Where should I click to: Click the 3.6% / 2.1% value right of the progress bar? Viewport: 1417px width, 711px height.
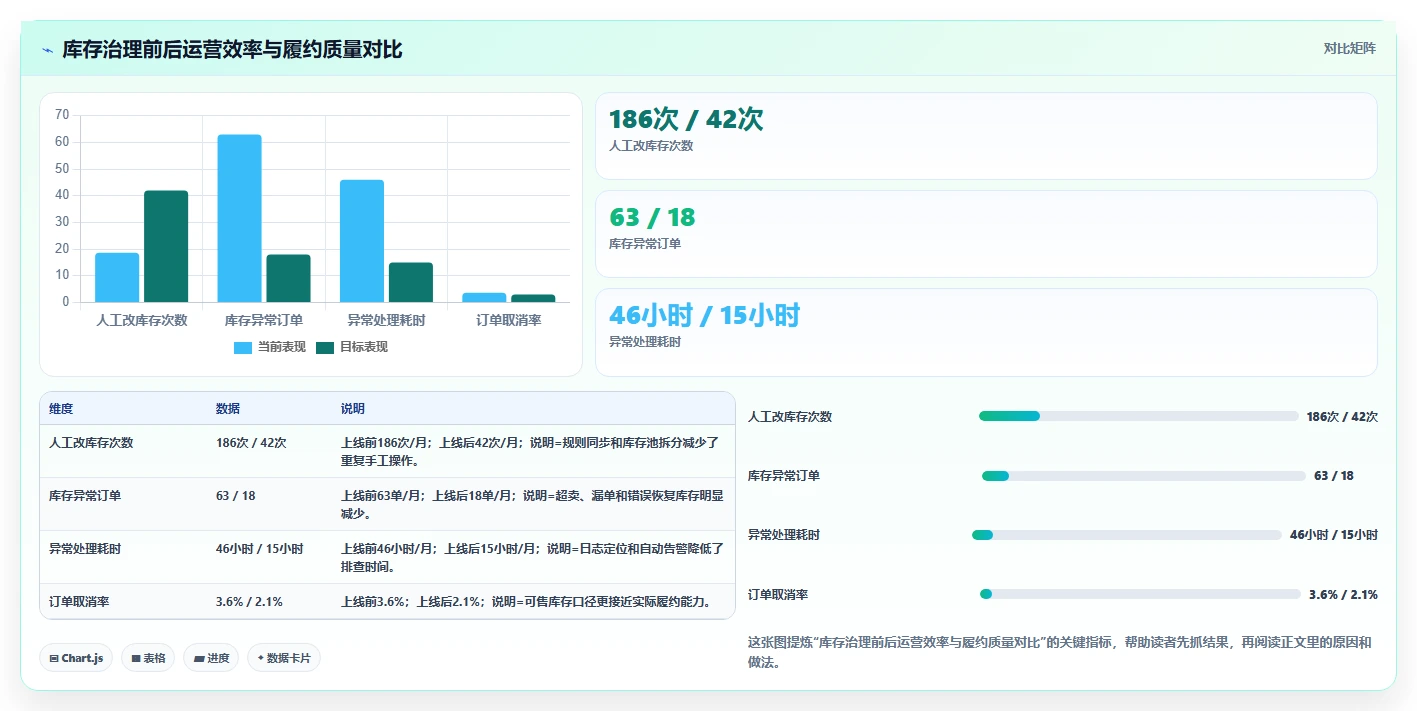point(1343,595)
